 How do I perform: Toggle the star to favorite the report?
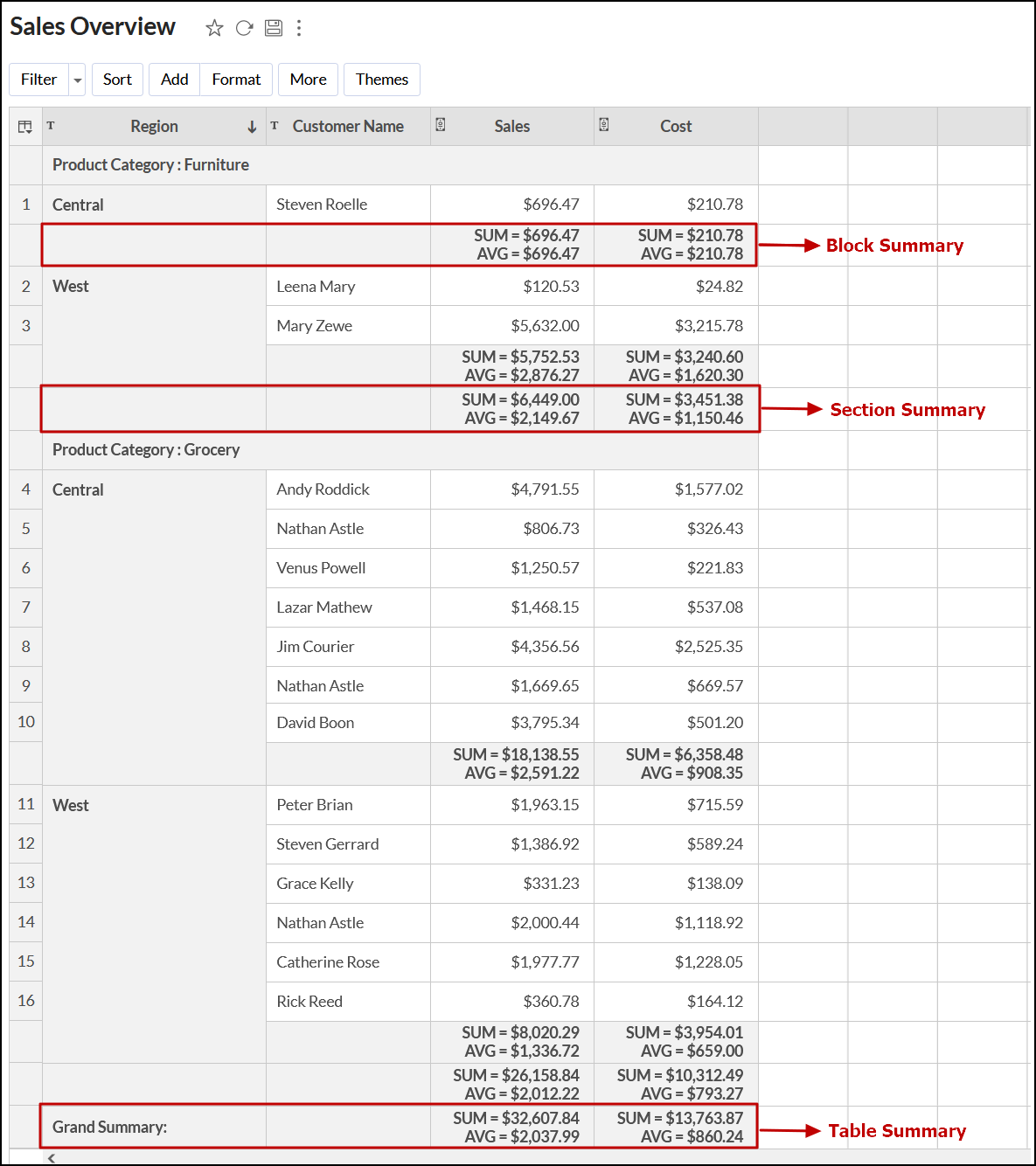coord(214,27)
